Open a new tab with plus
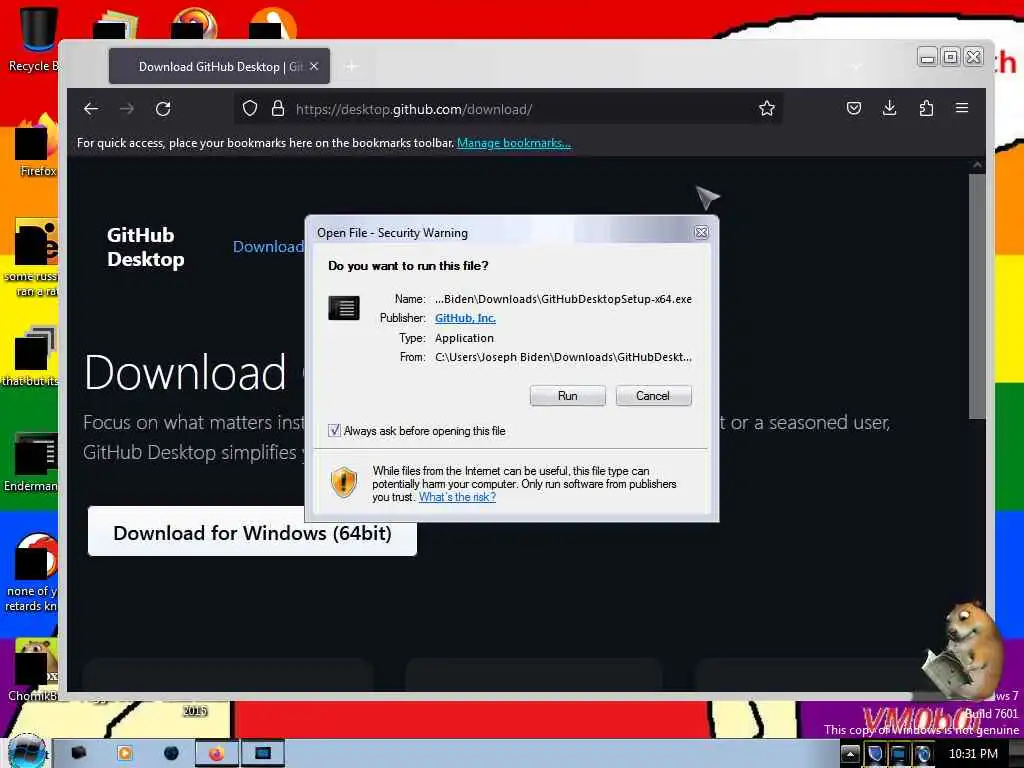The image size is (1024, 768). pos(351,66)
